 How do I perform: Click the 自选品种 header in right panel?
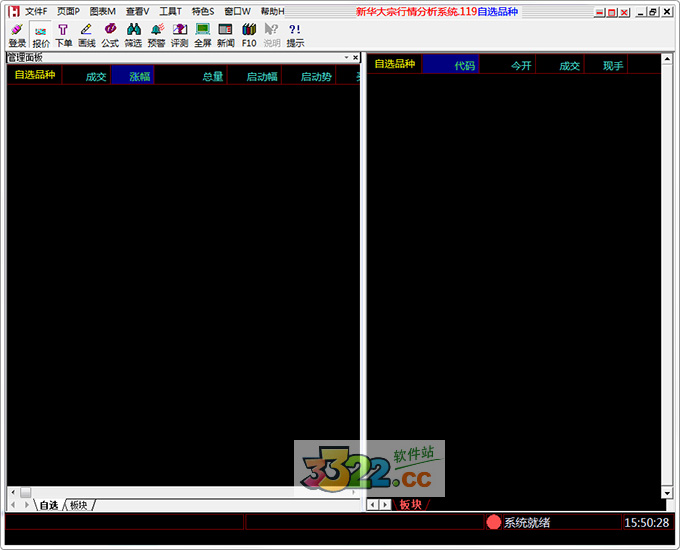point(395,64)
